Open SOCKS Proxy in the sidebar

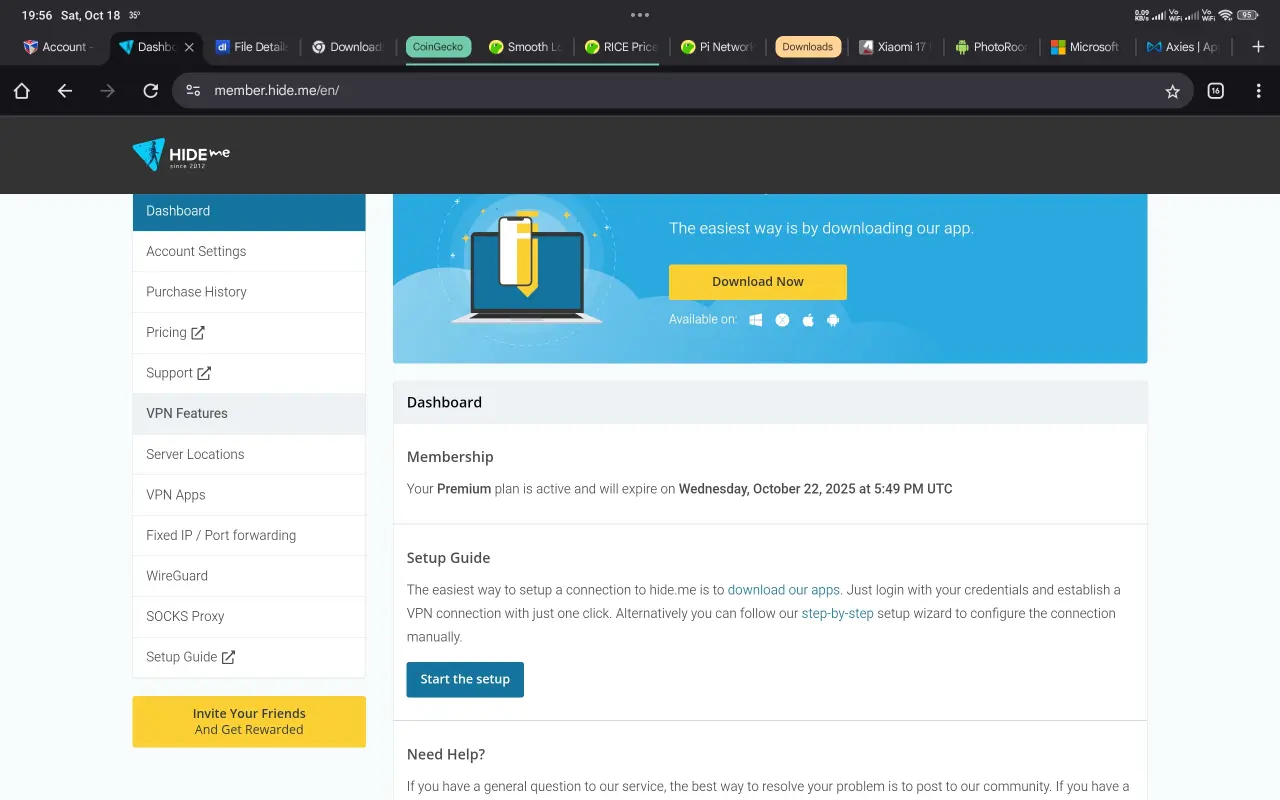pyautogui.click(x=249, y=616)
